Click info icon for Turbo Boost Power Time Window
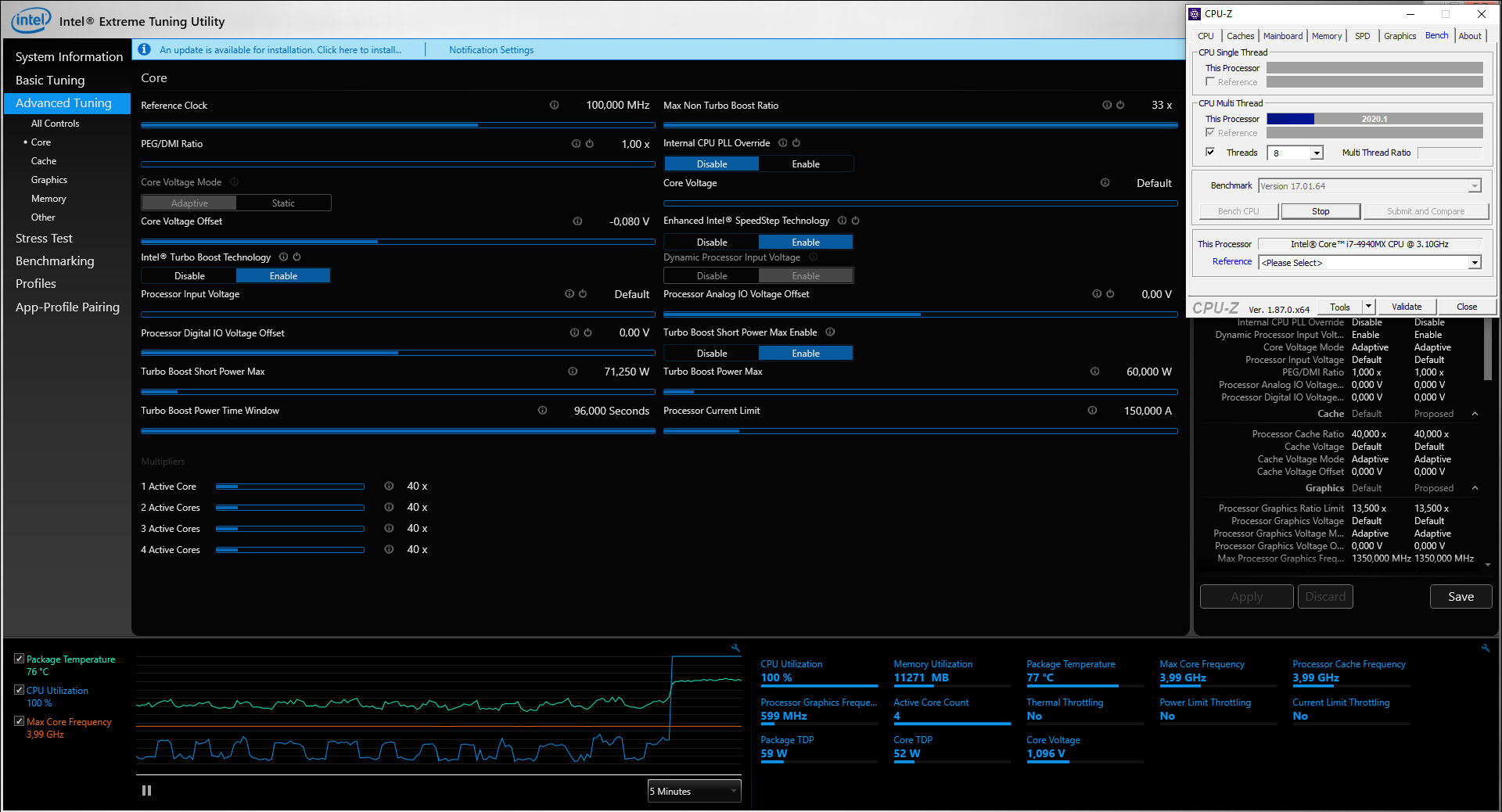Viewport: 1502px width, 812px height. pyautogui.click(x=542, y=411)
